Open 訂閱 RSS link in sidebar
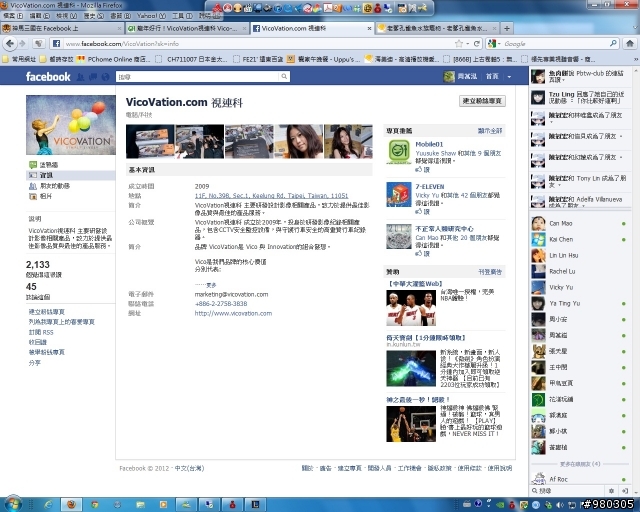Screen dimensions: 640x512 (x=41, y=332)
